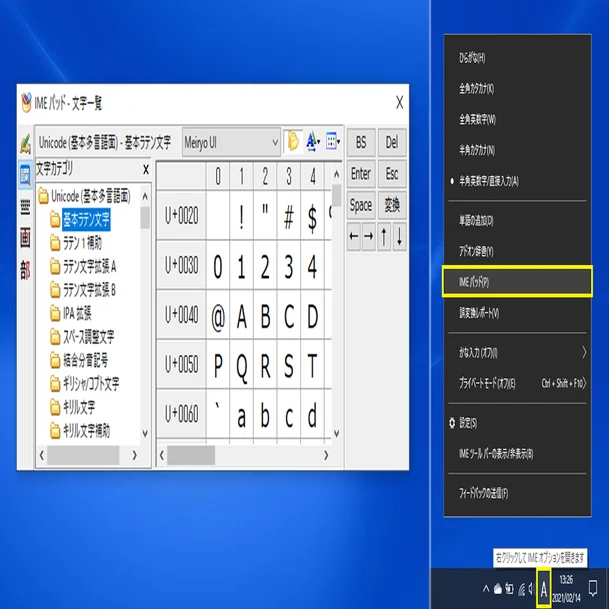Click the OneDrive cloud tray icon
Viewport: 609px width, 609px height.
pyautogui.click(x=498, y=590)
